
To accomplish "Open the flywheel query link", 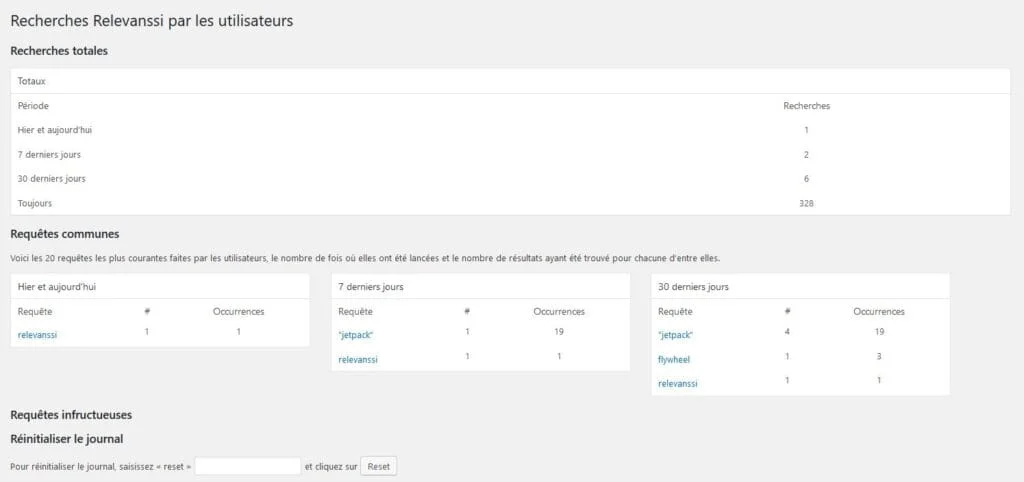I will 674,359.
